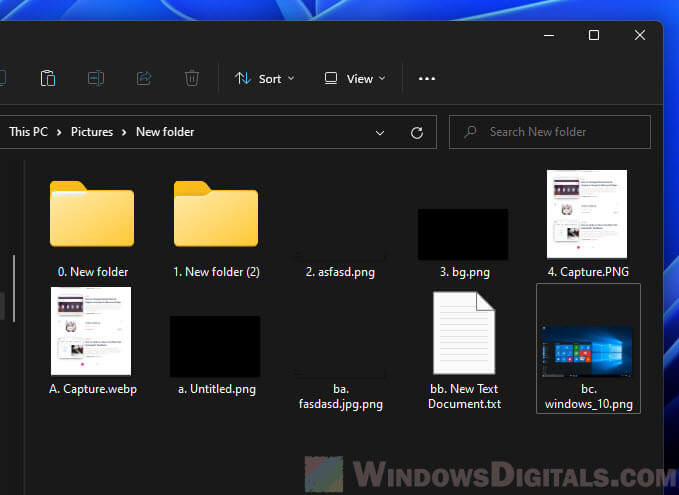
Task: Go to Pictures in address path
Action: (91, 132)
